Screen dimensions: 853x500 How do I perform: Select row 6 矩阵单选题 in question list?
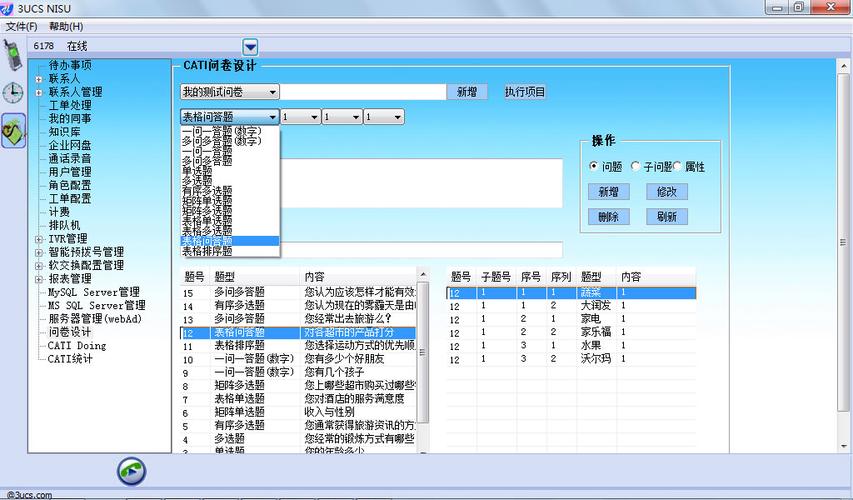point(298,413)
